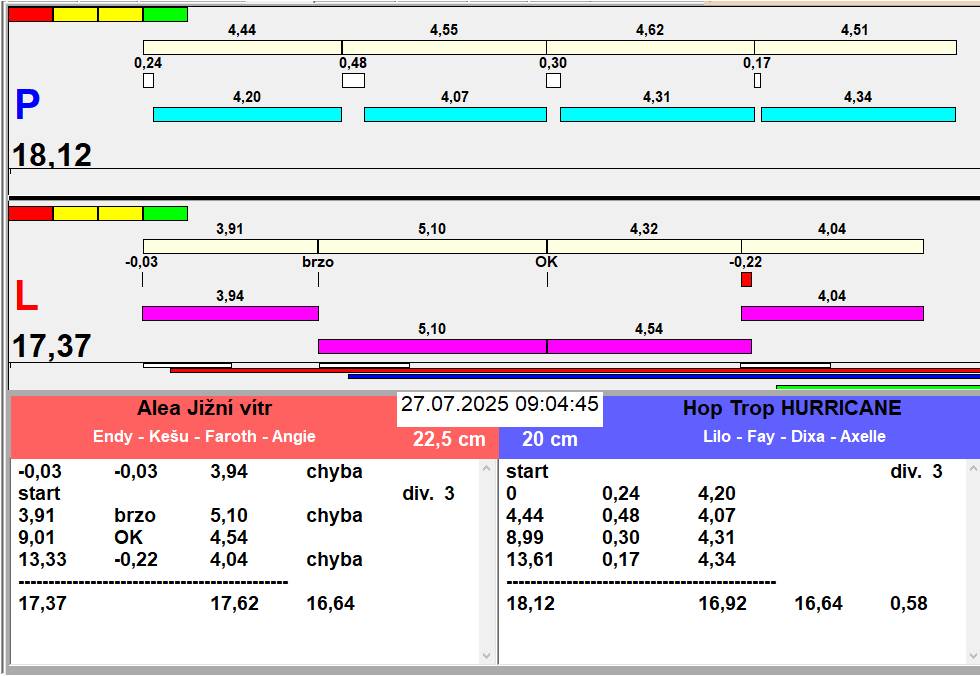980x676 pixels.
Task: Click the beige segment labeled 4,51
Action: click(856, 47)
